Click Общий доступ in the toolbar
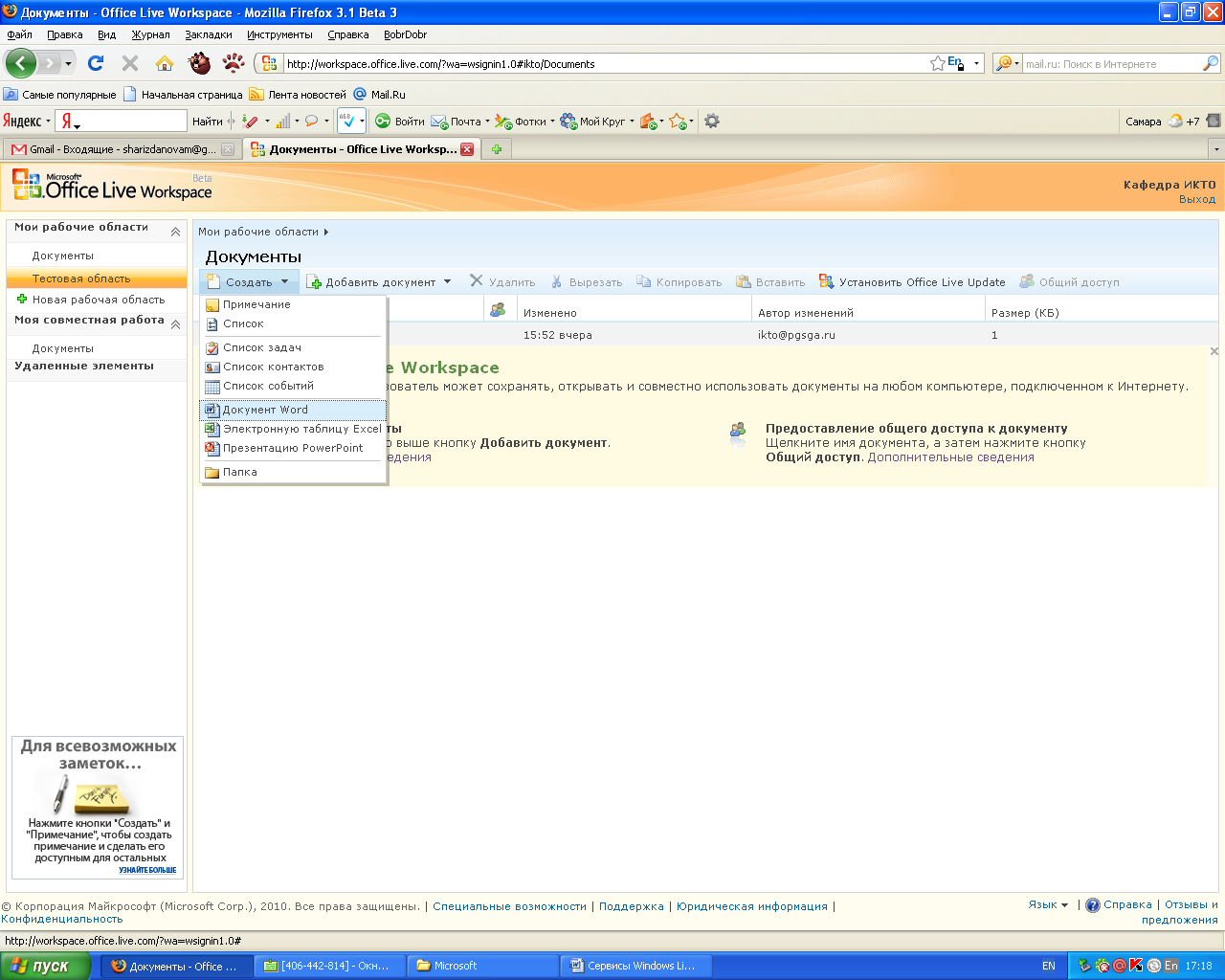This screenshot has width=1225, height=980. pos(1069,282)
